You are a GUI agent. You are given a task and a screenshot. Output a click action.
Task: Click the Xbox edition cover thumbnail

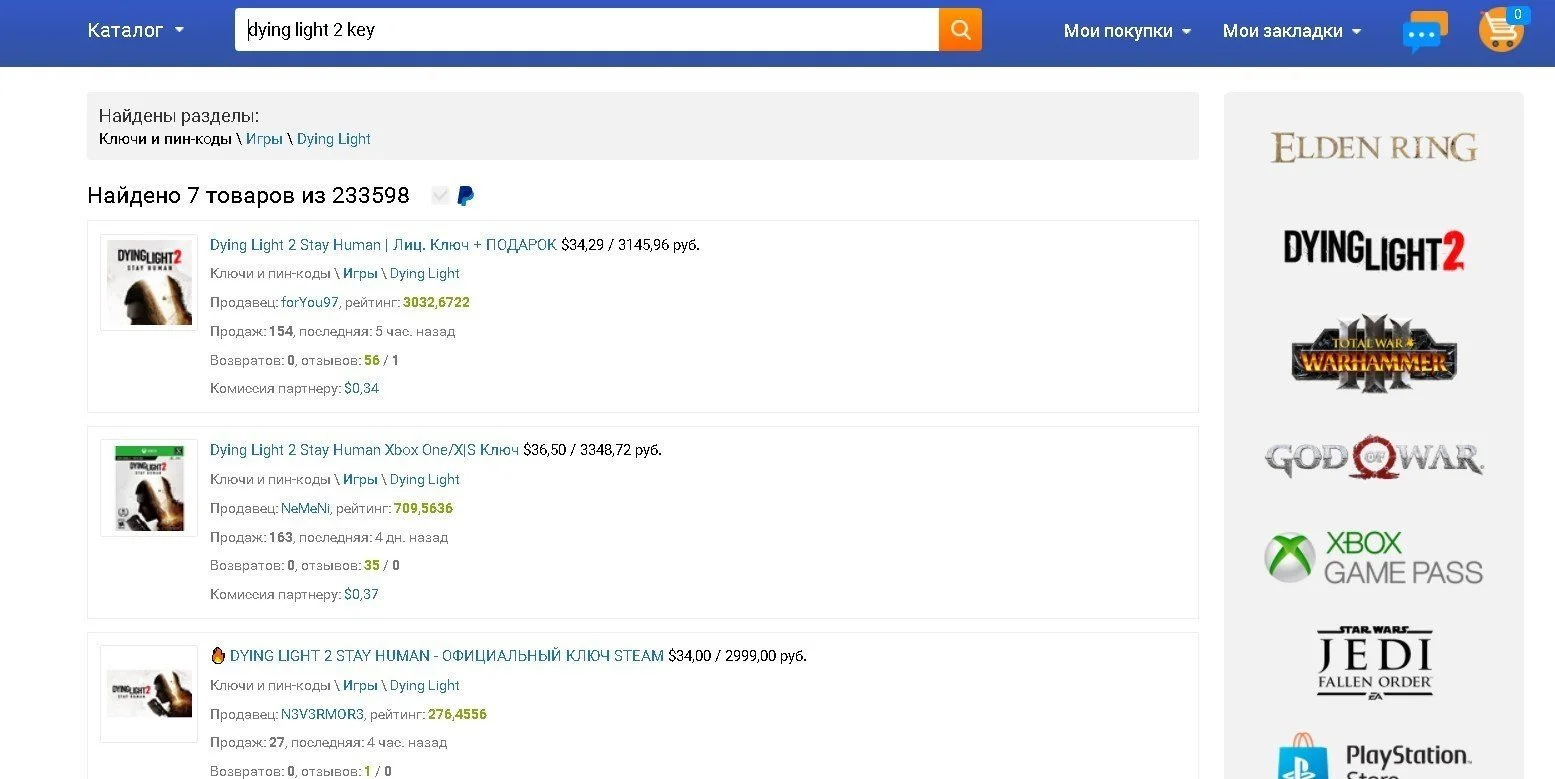(149, 488)
